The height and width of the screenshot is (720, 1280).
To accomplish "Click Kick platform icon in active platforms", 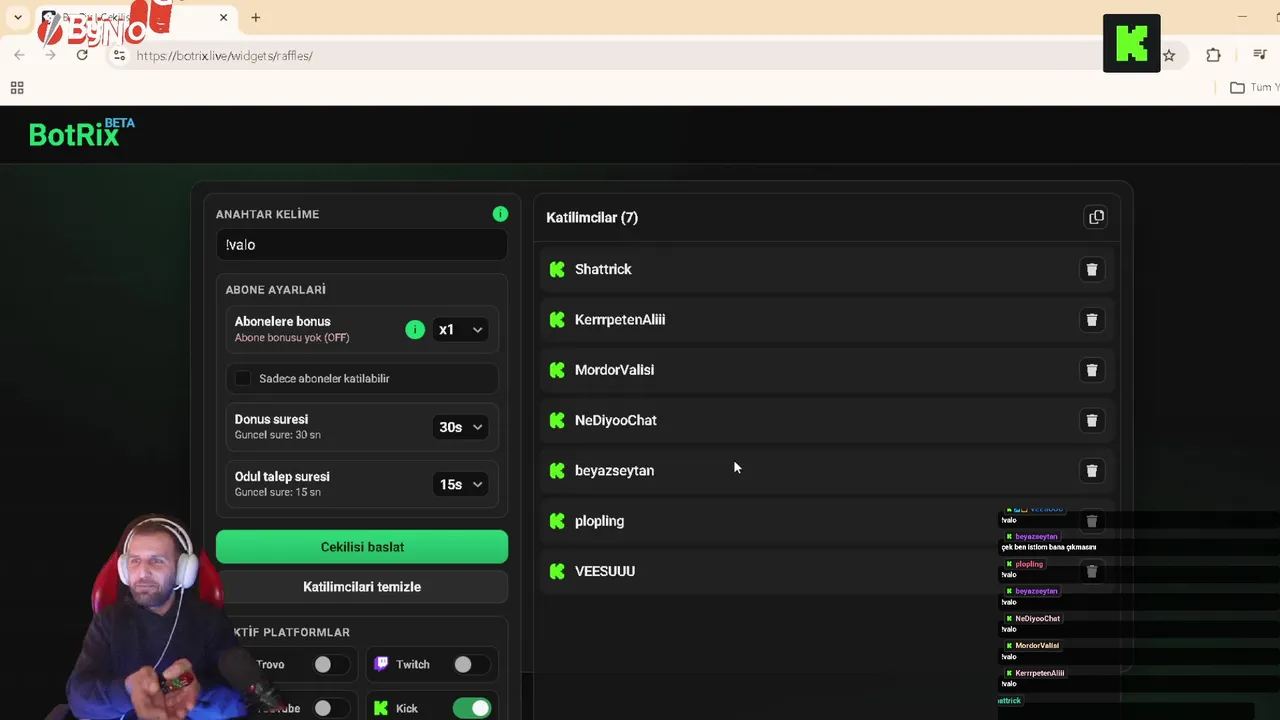I will point(381,708).
